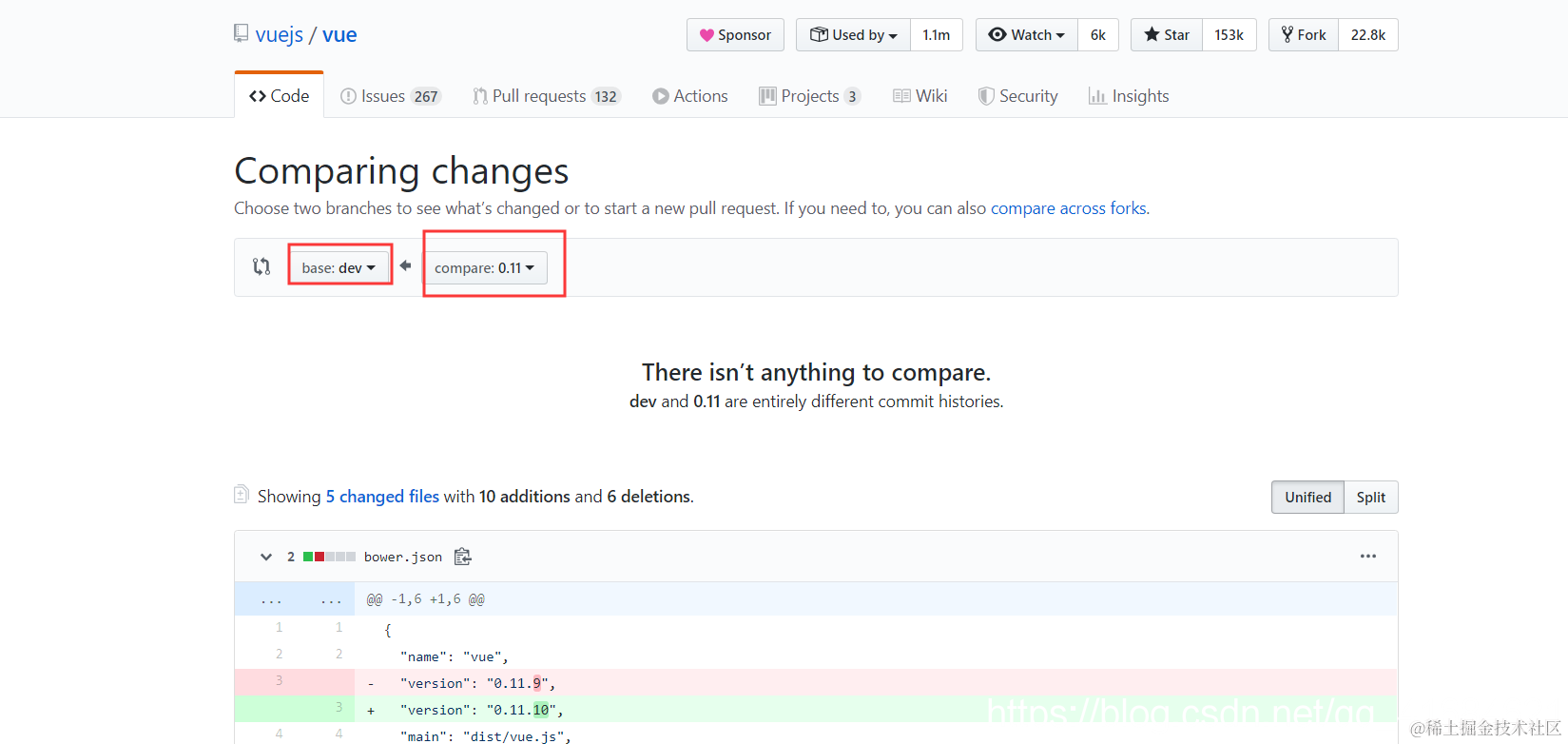This screenshot has width=1568, height=744.
Task: Switch to Unified diff view
Action: pyautogui.click(x=1307, y=497)
